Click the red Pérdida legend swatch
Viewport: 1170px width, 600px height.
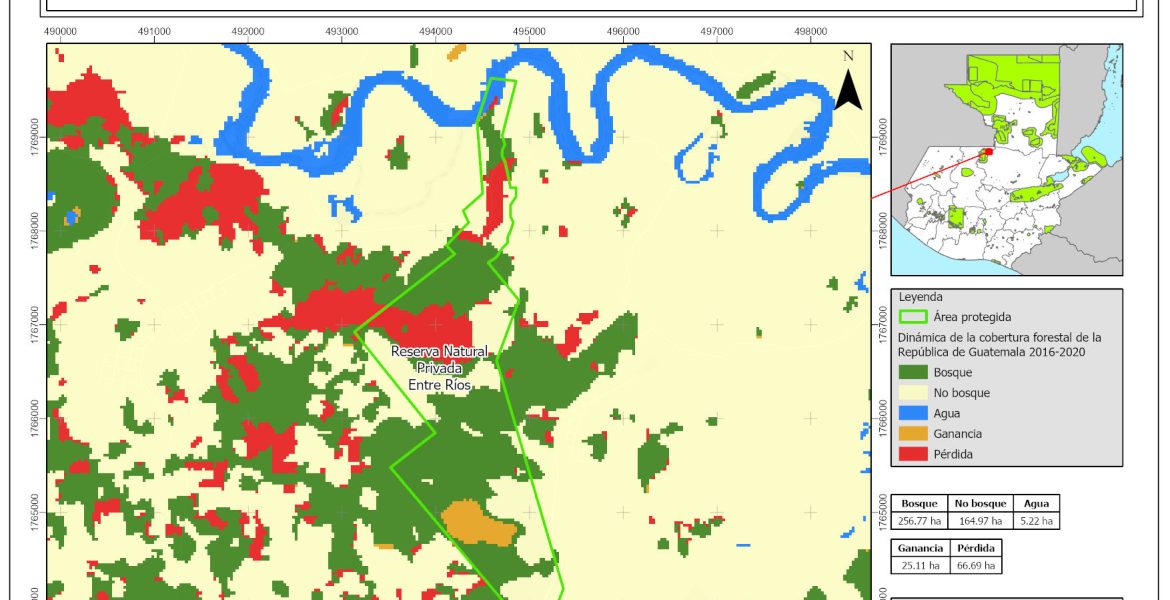pos(912,454)
